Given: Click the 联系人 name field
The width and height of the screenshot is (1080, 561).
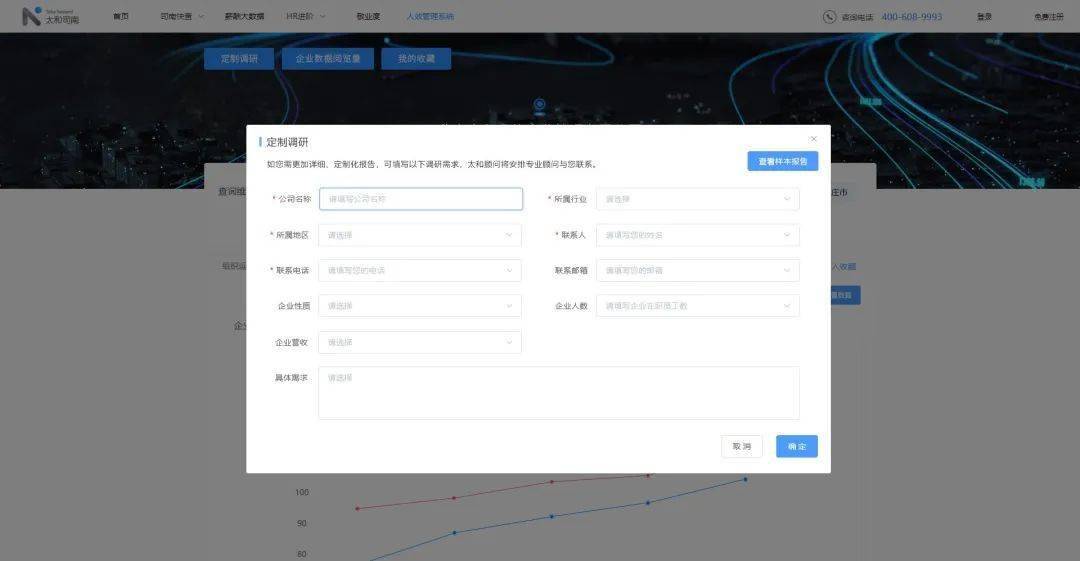Looking at the screenshot, I should point(698,235).
